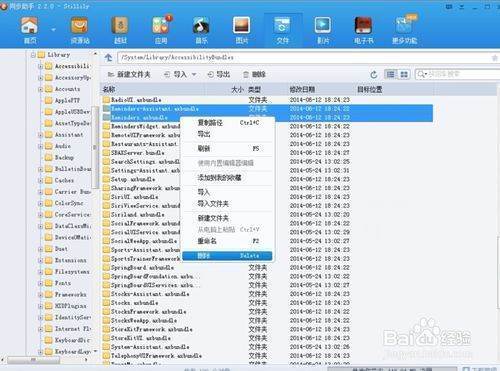500x371 pixels.
Task: Open the 图片 photos section
Action: pos(242,31)
